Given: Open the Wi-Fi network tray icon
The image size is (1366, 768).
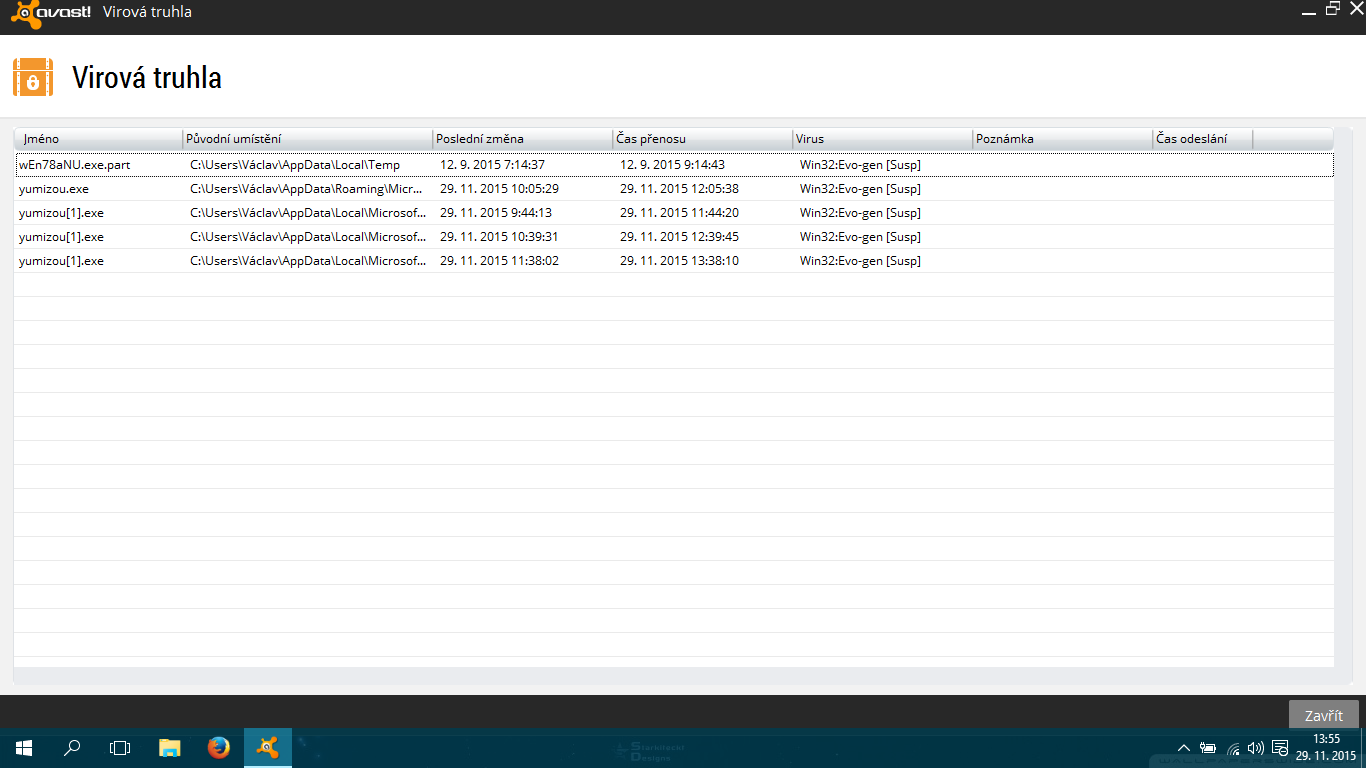Looking at the screenshot, I should pos(1233,748).
